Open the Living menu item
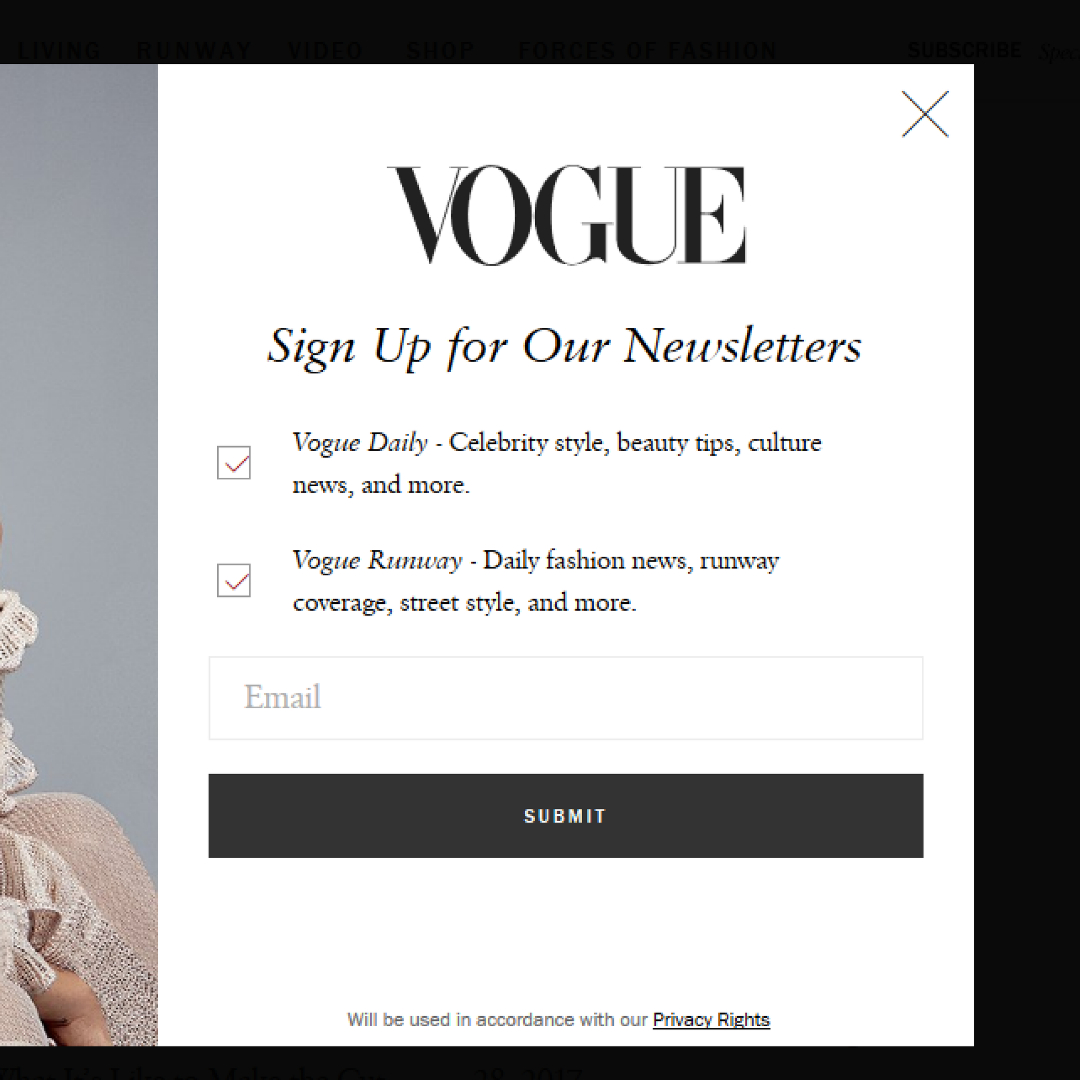The height and width of the screenshot is (1080, 1080). point(59,50)
